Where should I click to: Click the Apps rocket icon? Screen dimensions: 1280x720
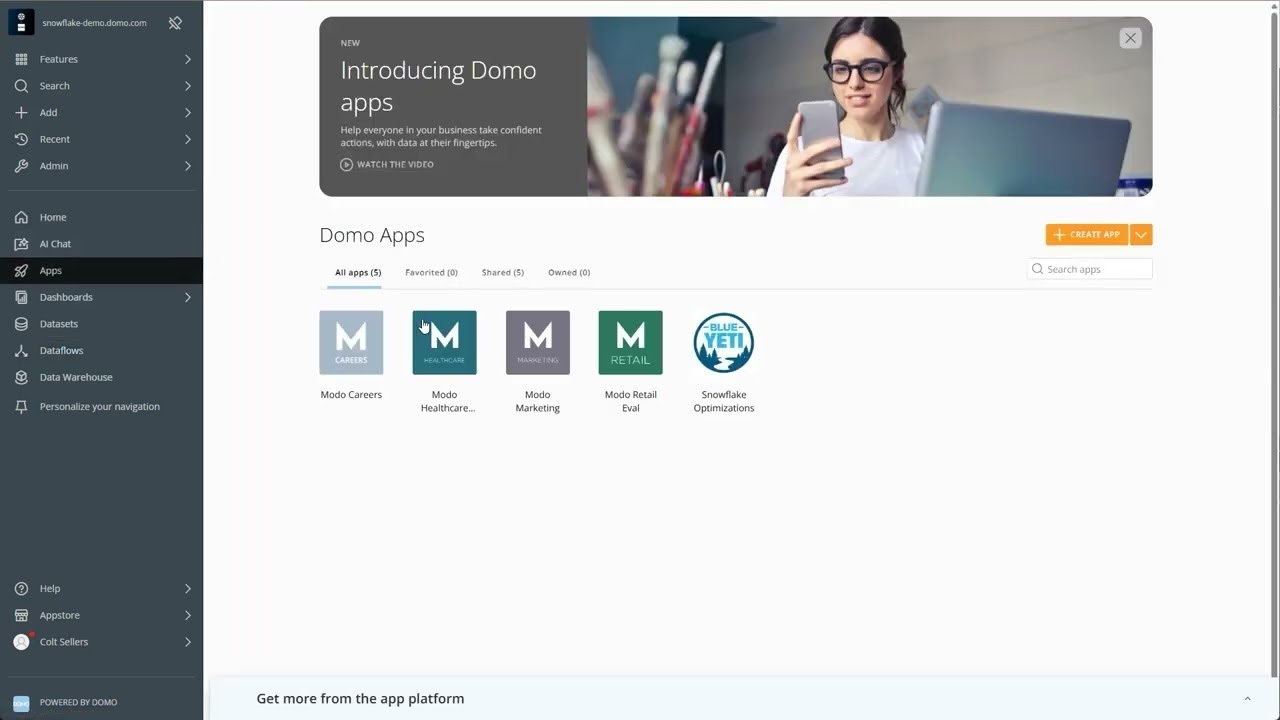pos(21,270)
